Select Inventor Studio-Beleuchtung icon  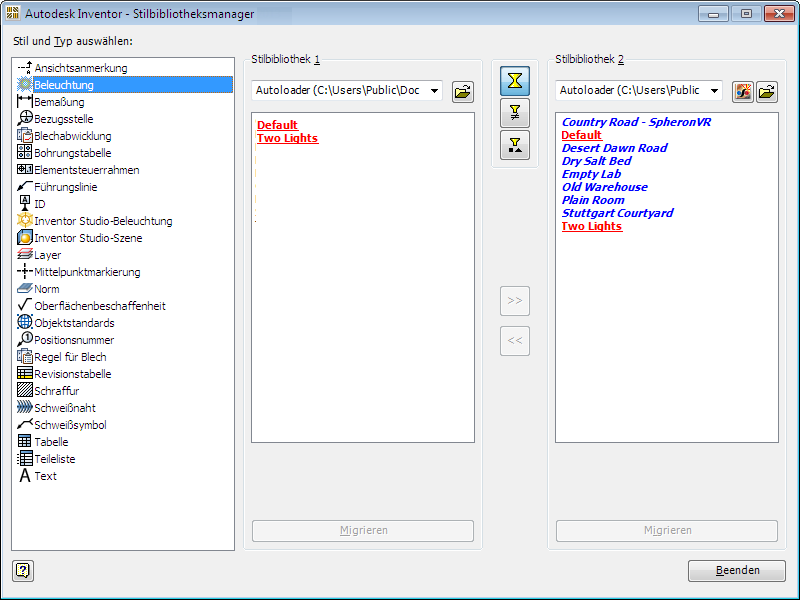point(24,220)
